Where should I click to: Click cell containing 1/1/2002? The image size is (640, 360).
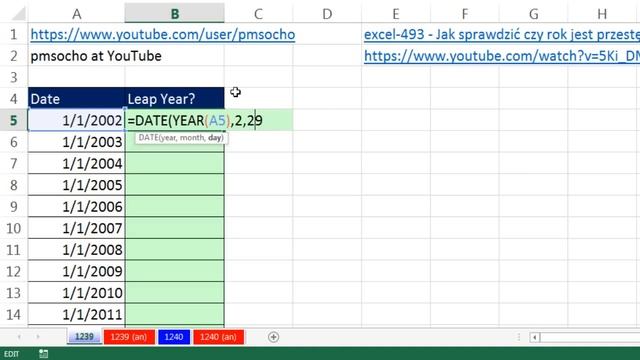pyautogui.click(x=76, y=120)
